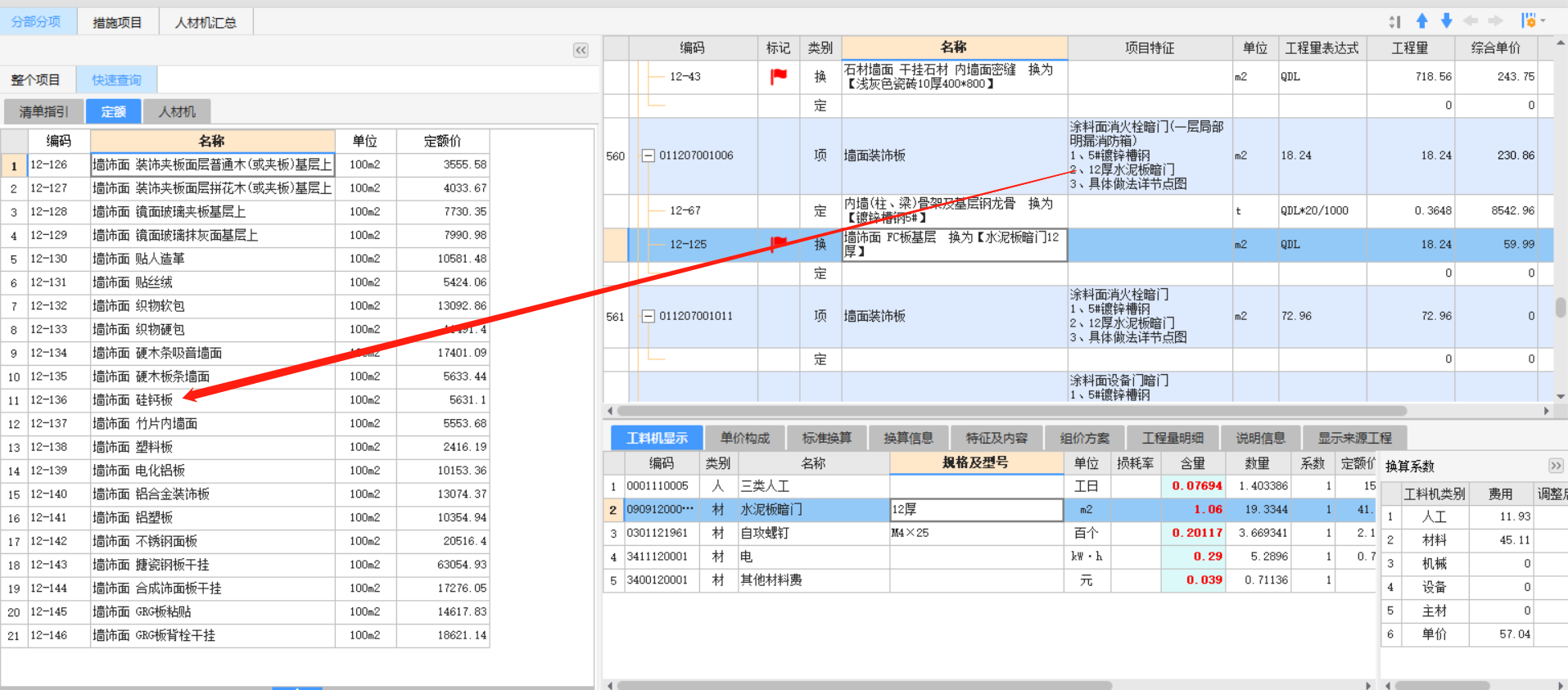The width and height of the screenshot is (1568, 690).
Task: Open the 人材机汇总 tab
Action: [206, 22]
